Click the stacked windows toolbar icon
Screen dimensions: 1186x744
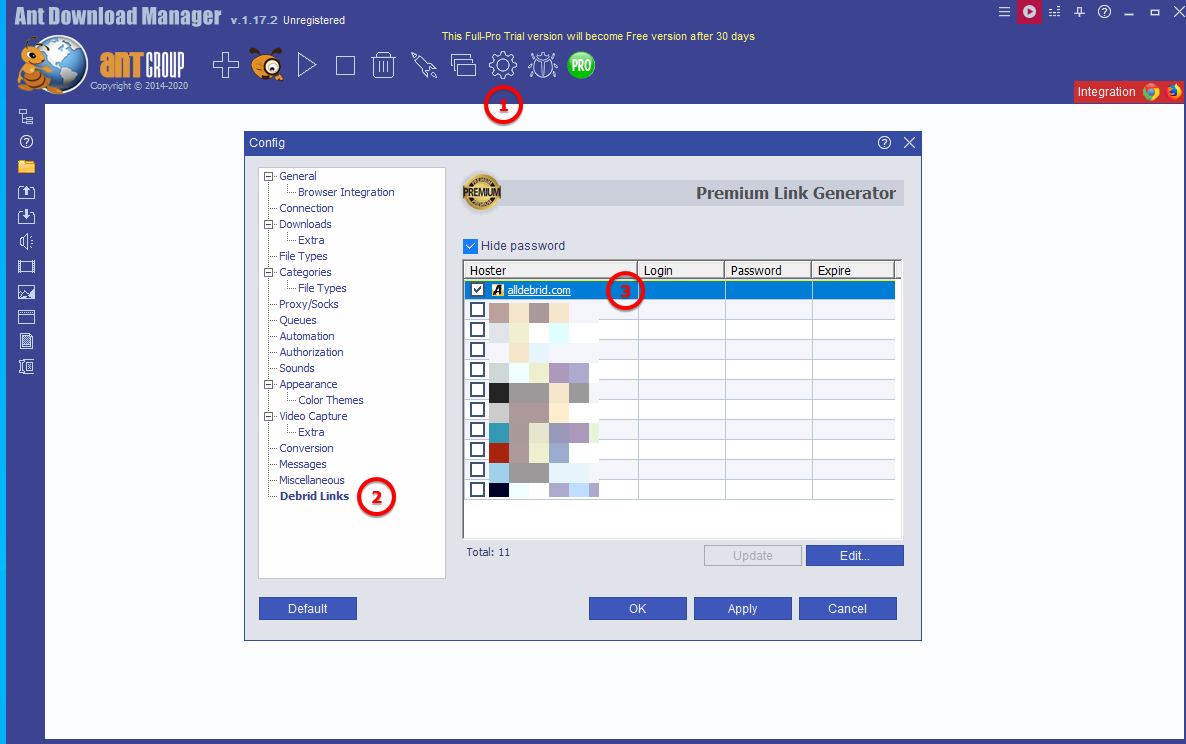tap(463, 65)
